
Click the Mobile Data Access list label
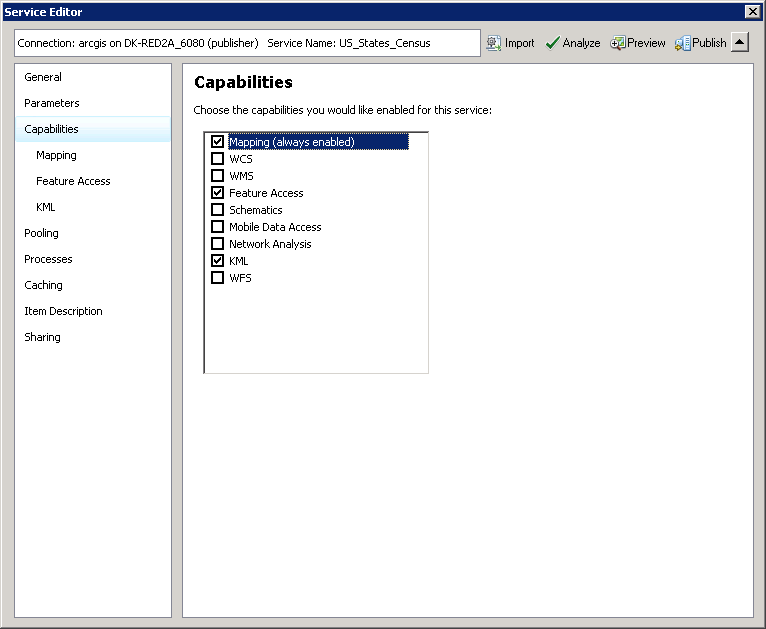click(275, 227)
